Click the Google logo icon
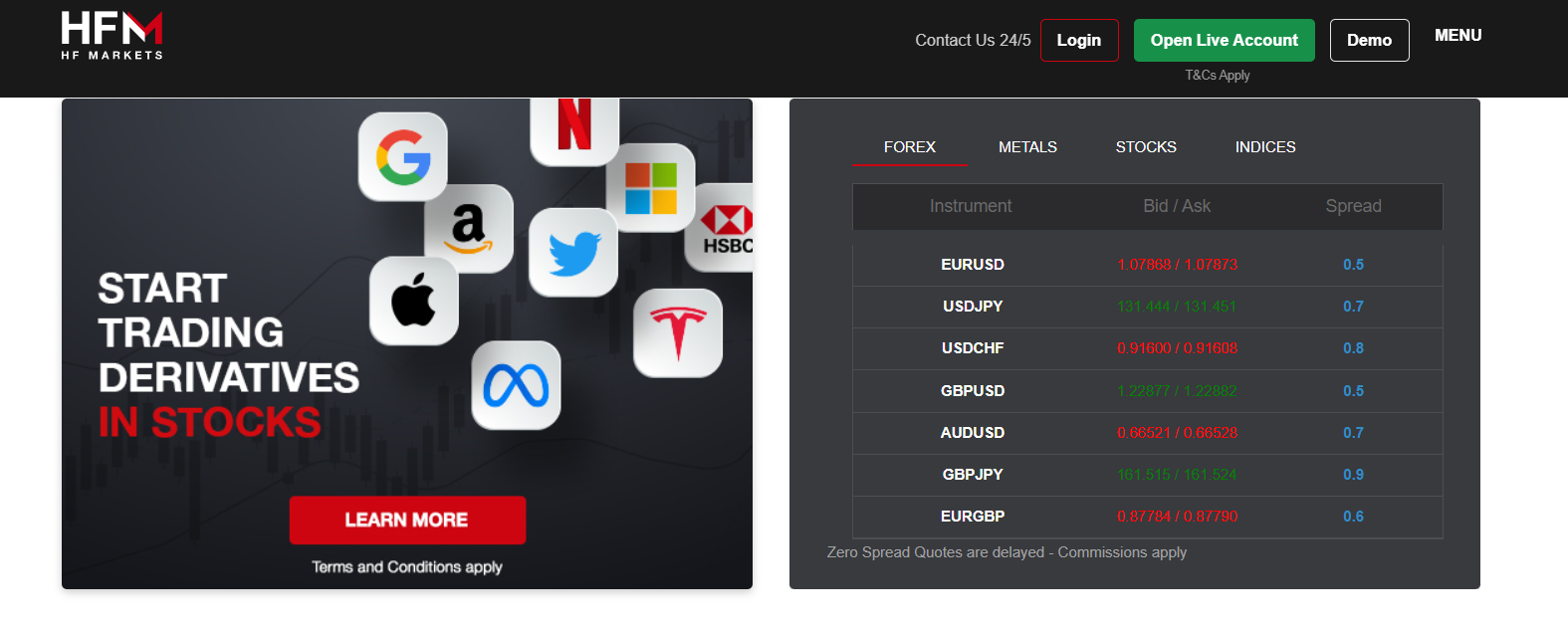1568x630 pixels. (x=403, y=157)
